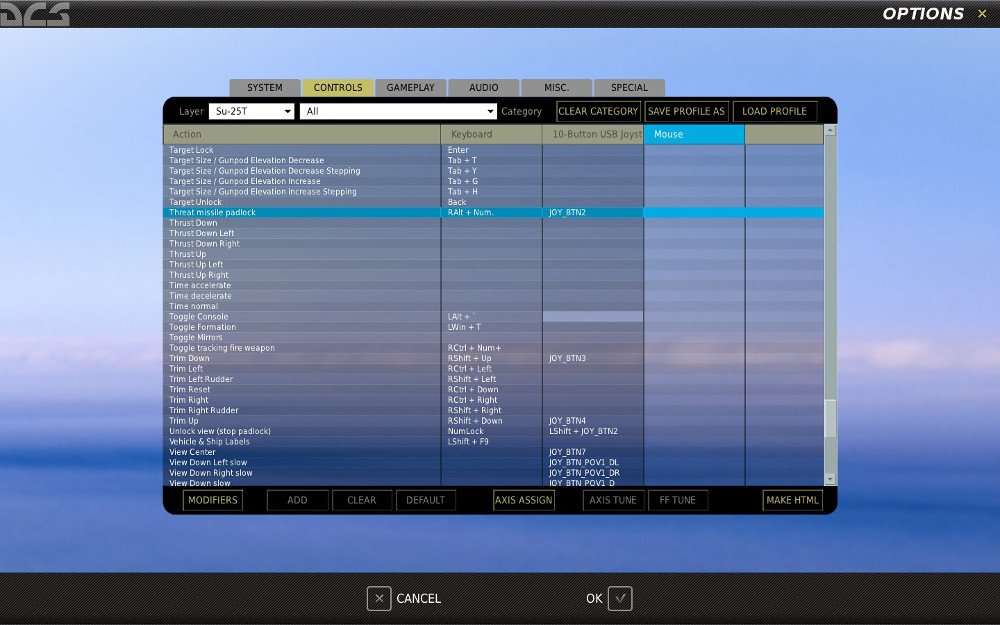Image resolution: width=1000 pixels, height=625 pixels.
Task: Select Target Size / Gunpod Elevation Decrease row
Action: (x=493, y=160)
